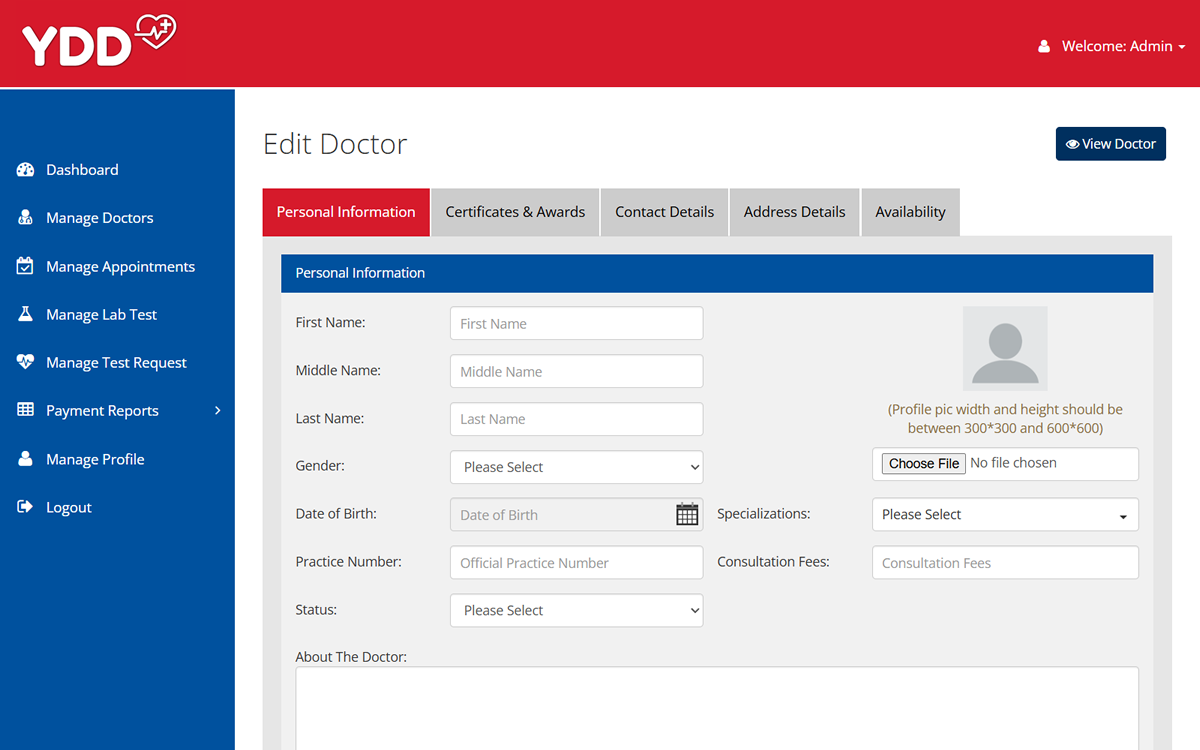Switch to the Certificates & Awards tab
Screen dimensions: 1200x750
[x=515, y=212]
